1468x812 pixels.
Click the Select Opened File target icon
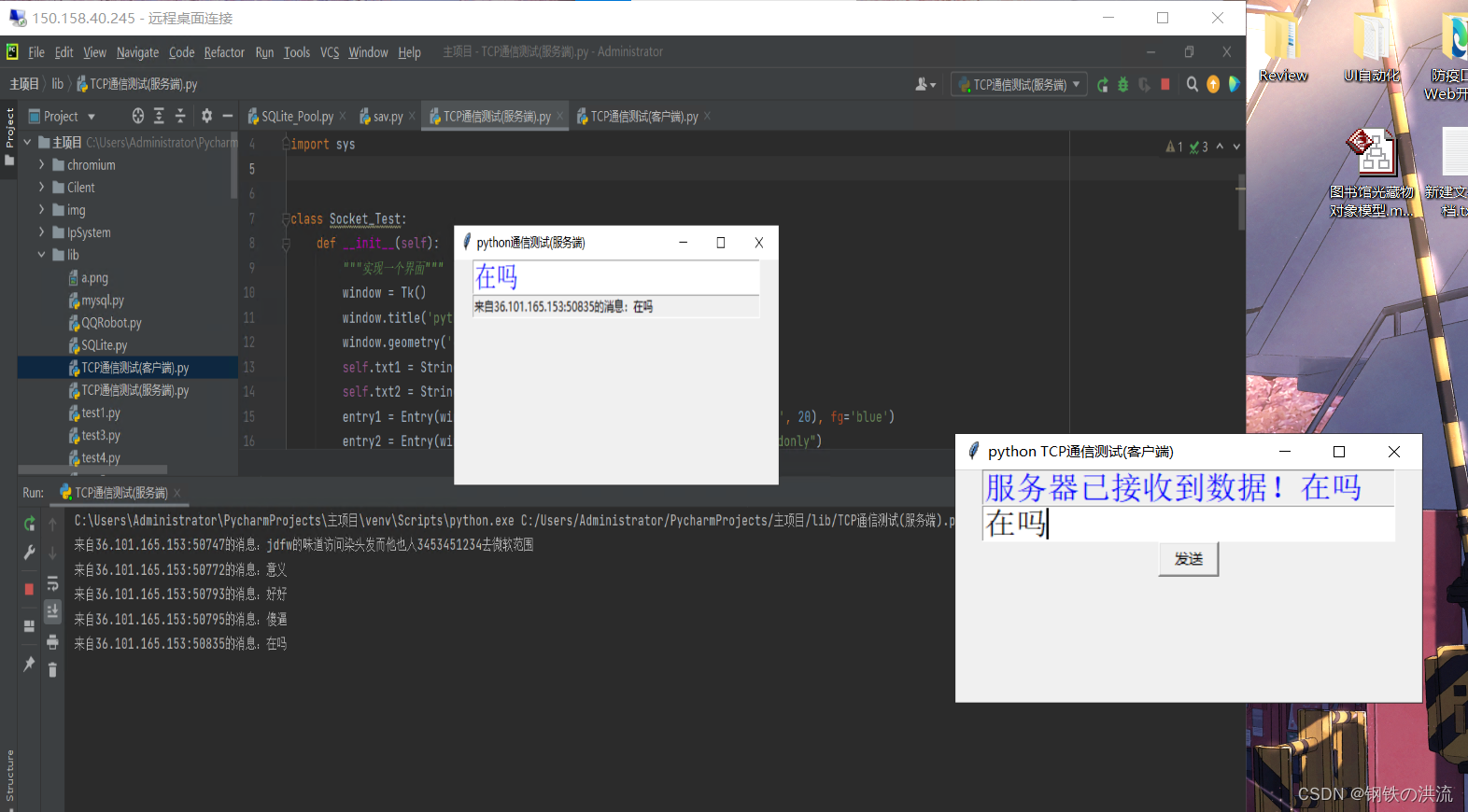tap(138, 116)
